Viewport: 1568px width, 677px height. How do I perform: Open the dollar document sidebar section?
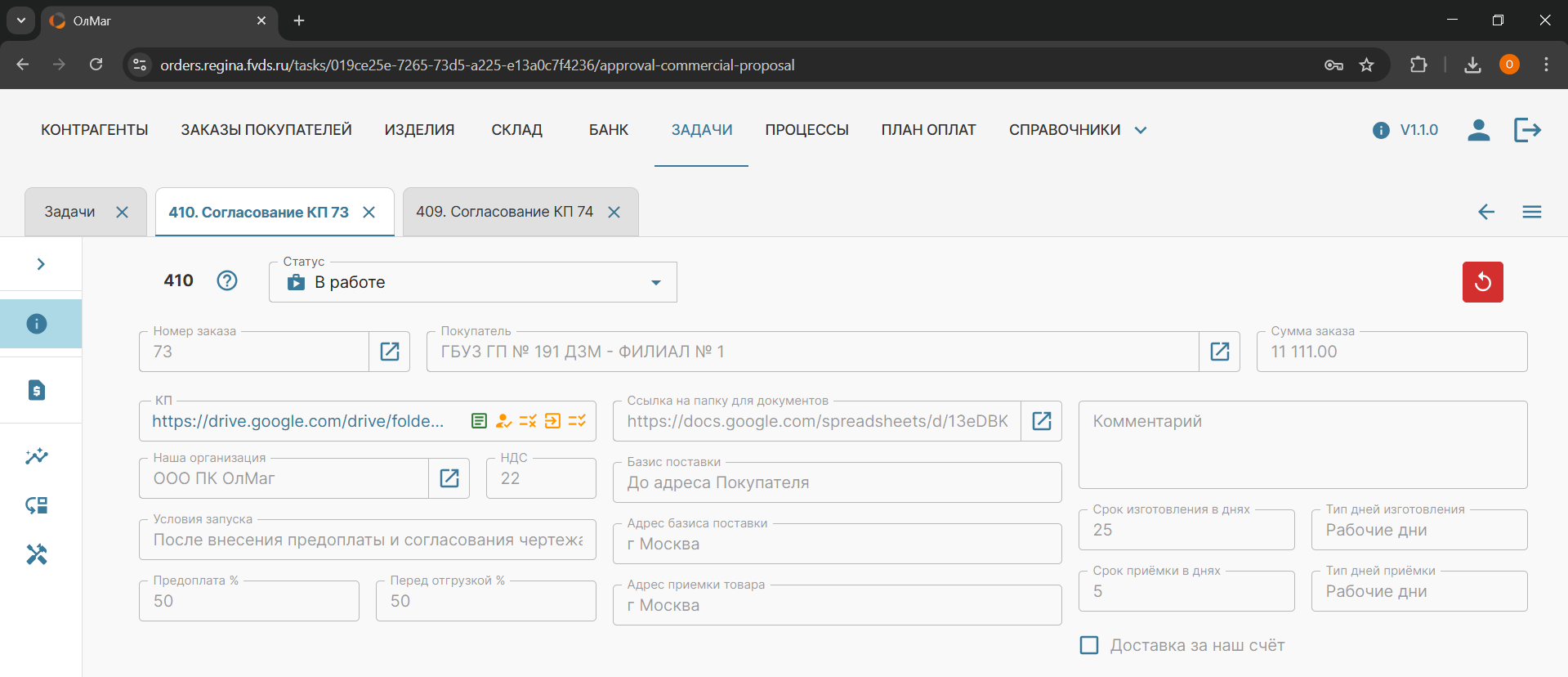click(37, 390)
